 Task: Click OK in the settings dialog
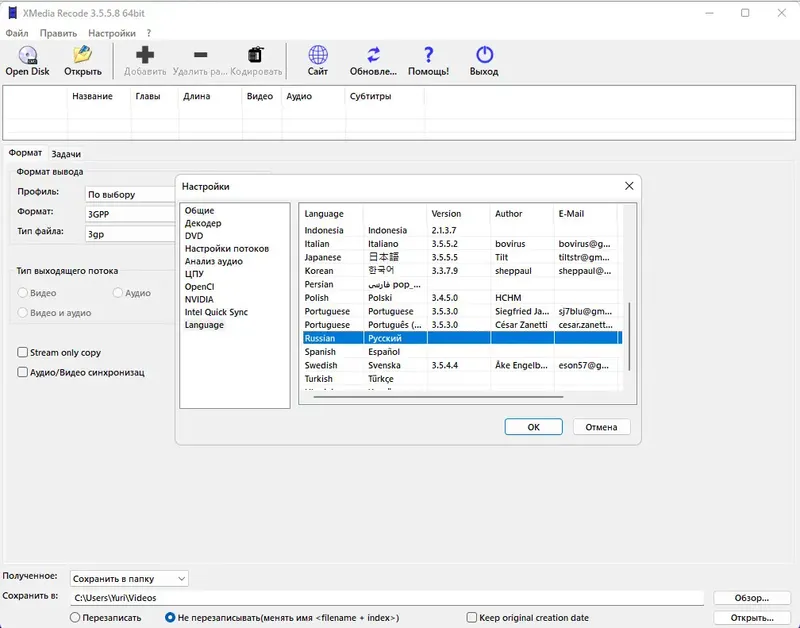[533, 427]
